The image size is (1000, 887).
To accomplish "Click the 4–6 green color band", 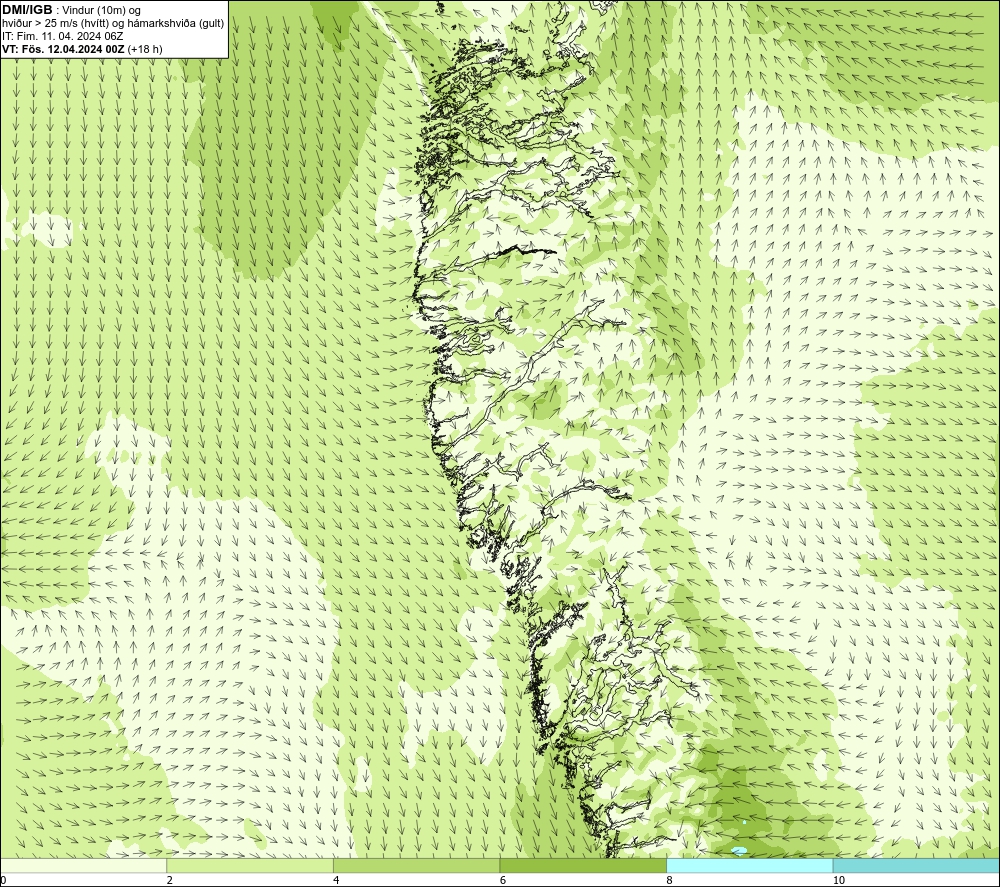I will coord(416,866).
